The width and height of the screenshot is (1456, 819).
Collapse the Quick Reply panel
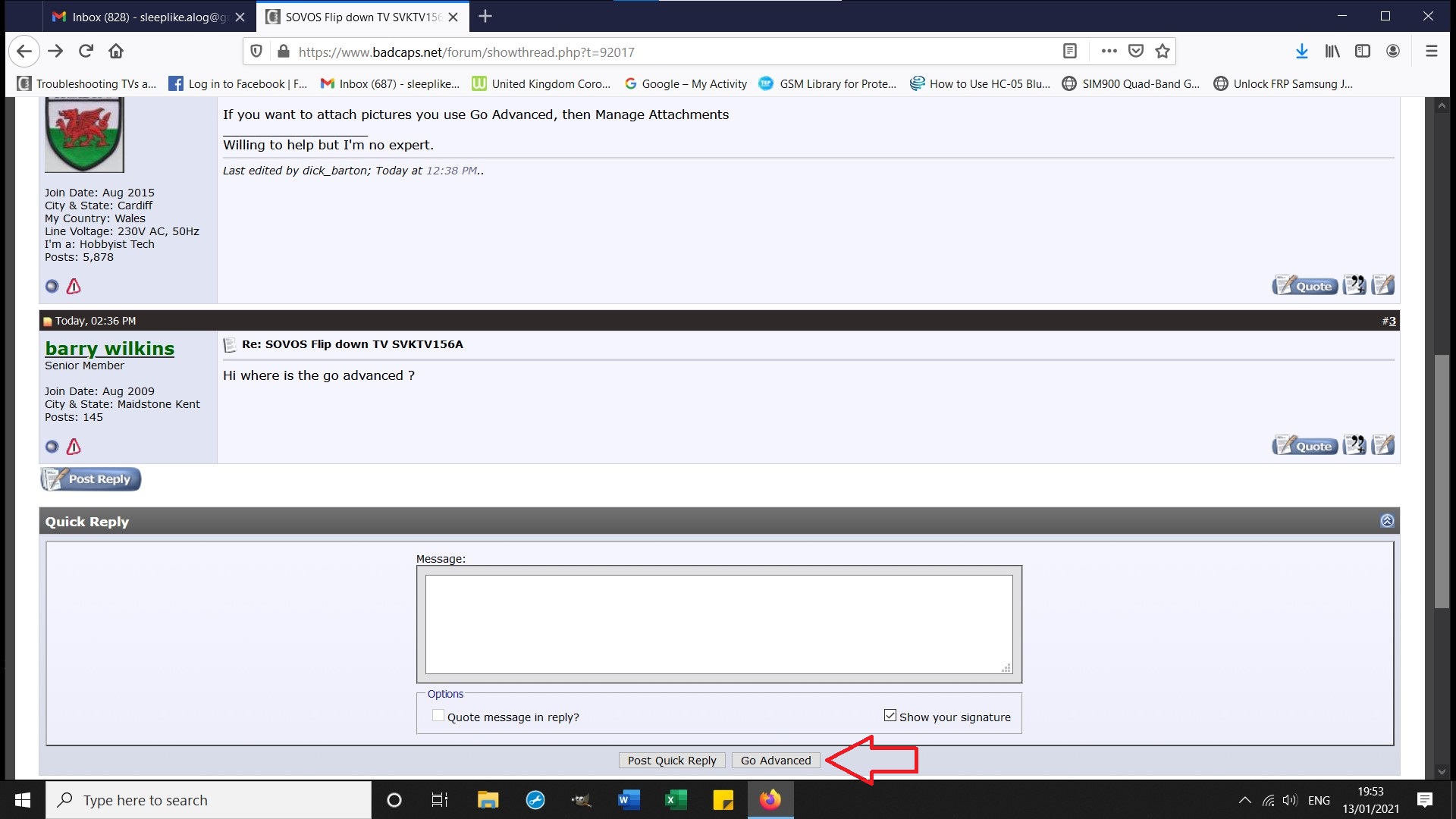tap(1387, 521)
